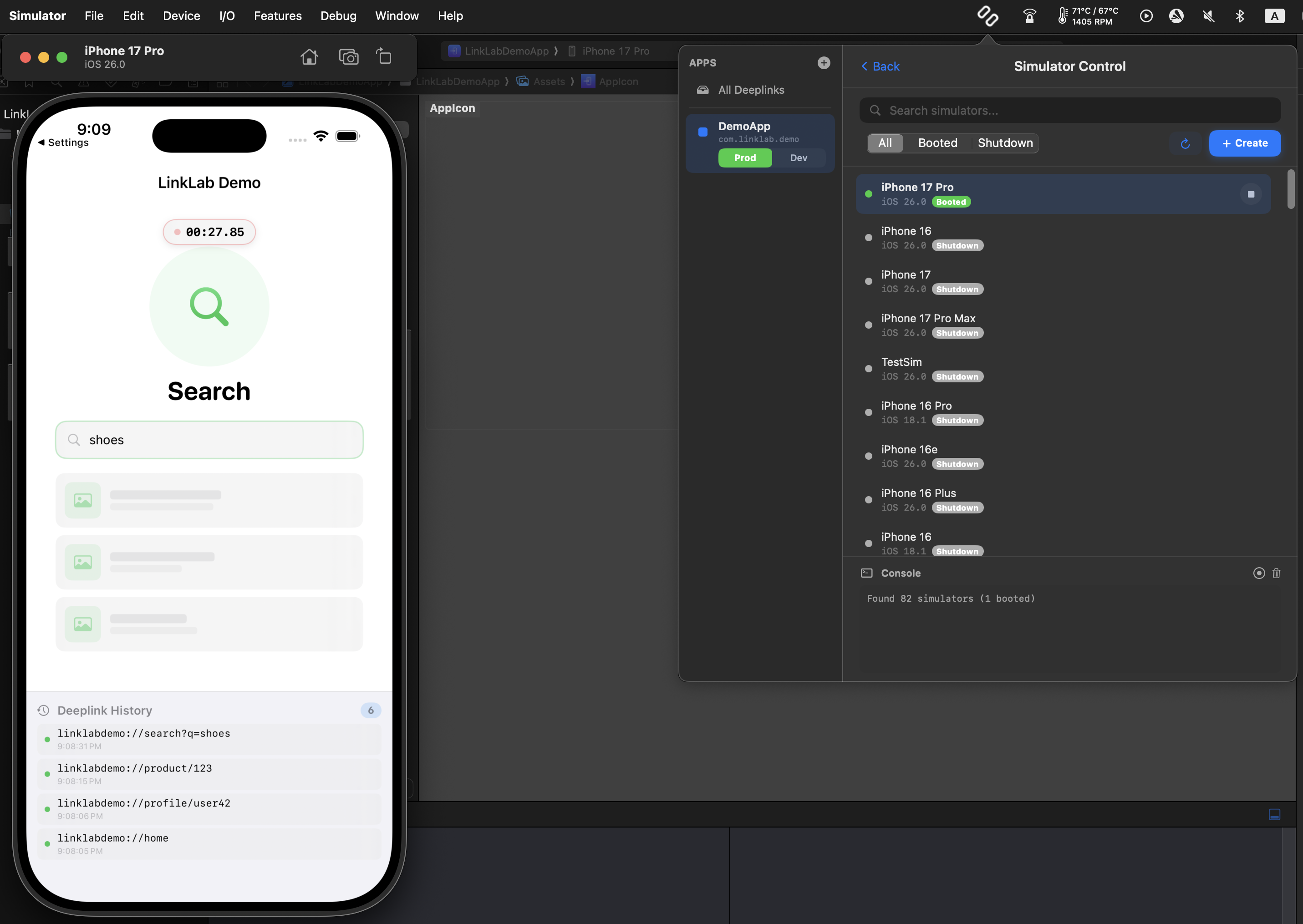Expand the Deeplink History section
Image resolution: width=1303 pixels, height=924 pixels.
(104, 710)
